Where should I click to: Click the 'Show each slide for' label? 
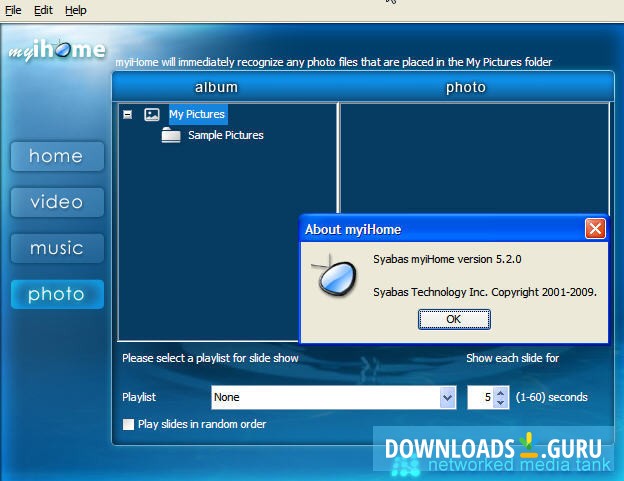click(x=513, y=358)
